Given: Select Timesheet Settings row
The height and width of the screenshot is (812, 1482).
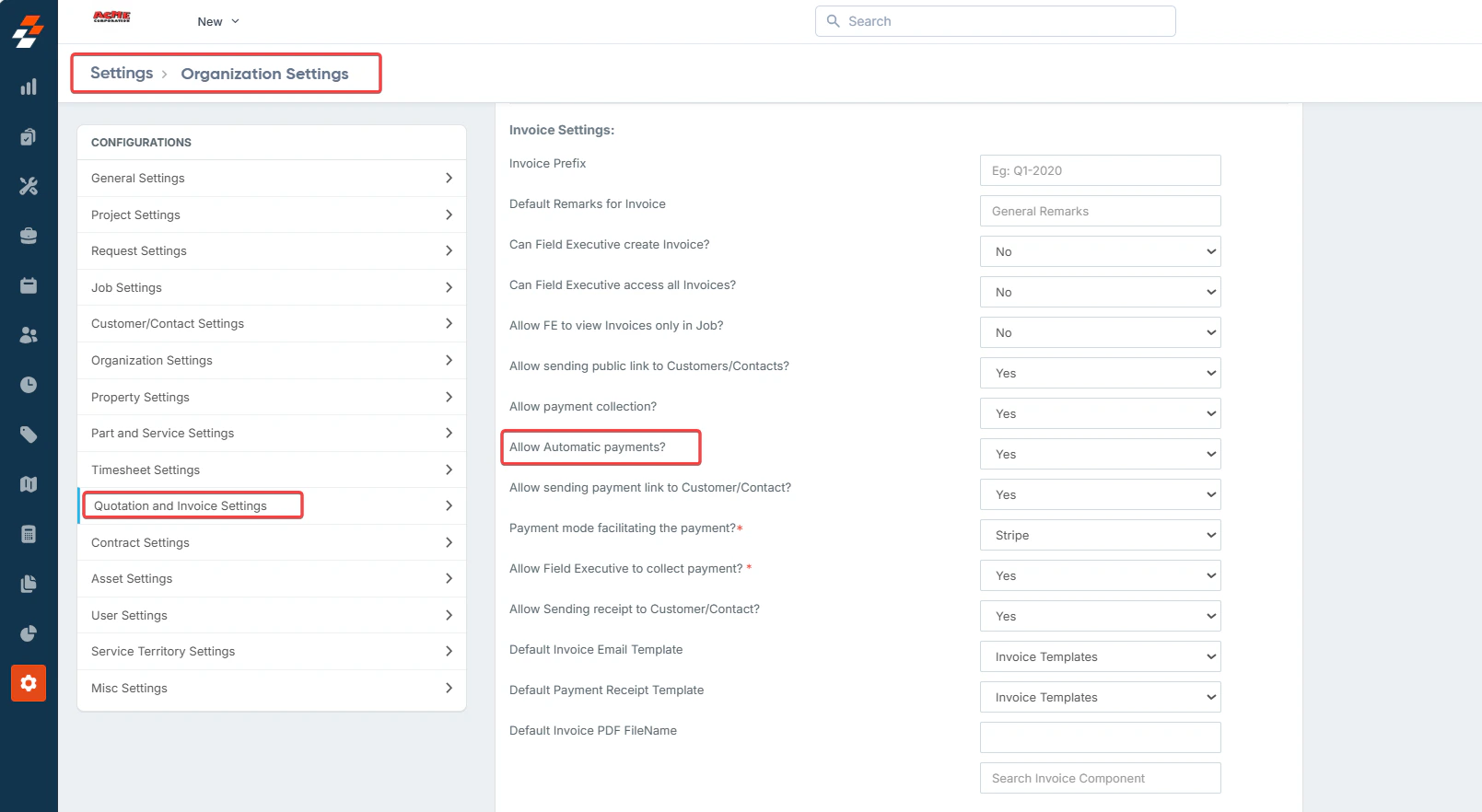Looking at the screenshot, I should coord(272,470).
